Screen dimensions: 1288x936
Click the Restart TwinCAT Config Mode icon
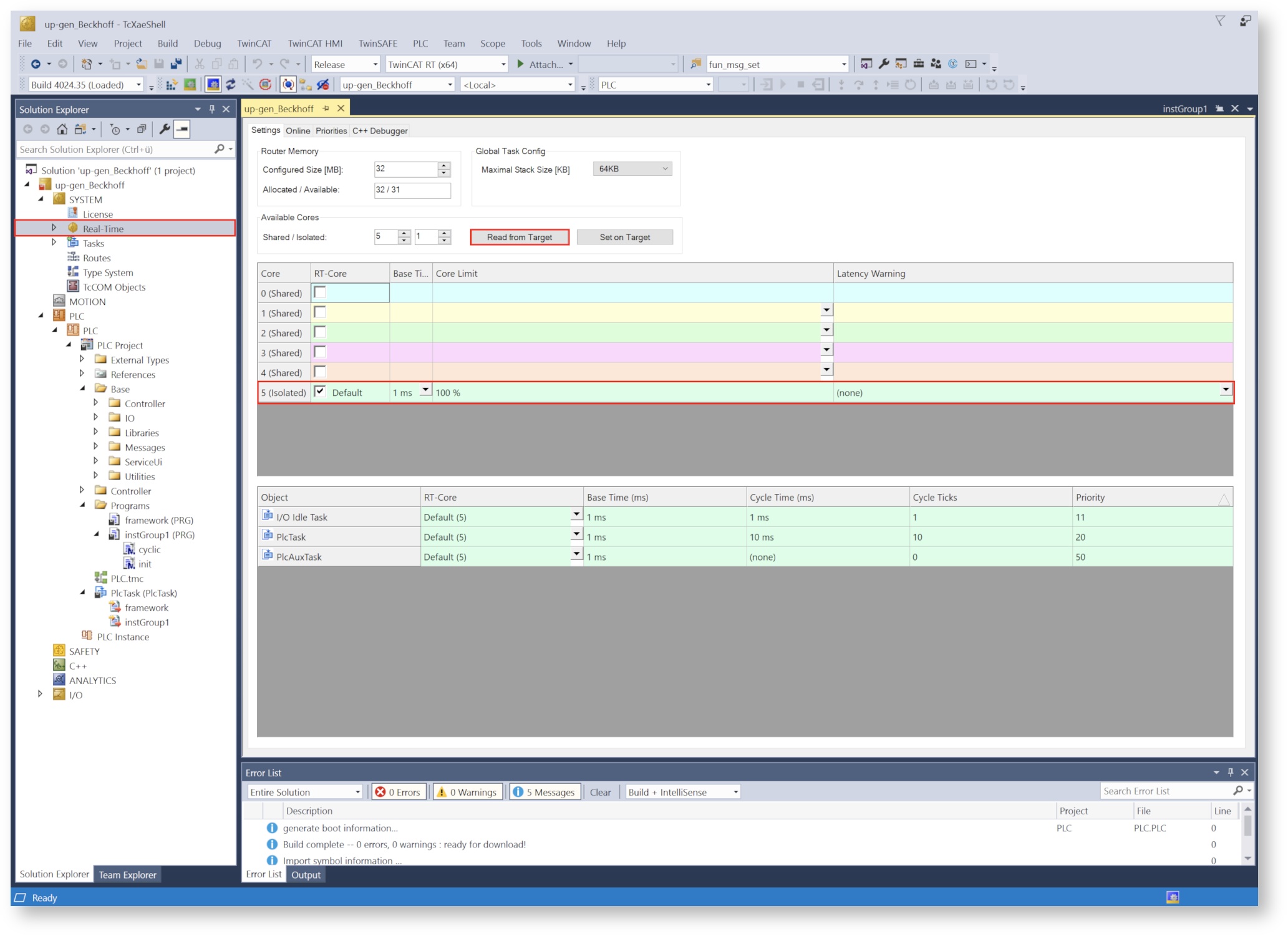[213, 85]
